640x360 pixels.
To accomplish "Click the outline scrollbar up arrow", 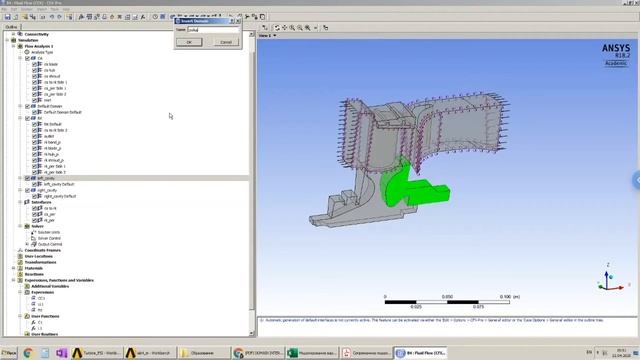I will pyautogui.click(x=251, y=34).
